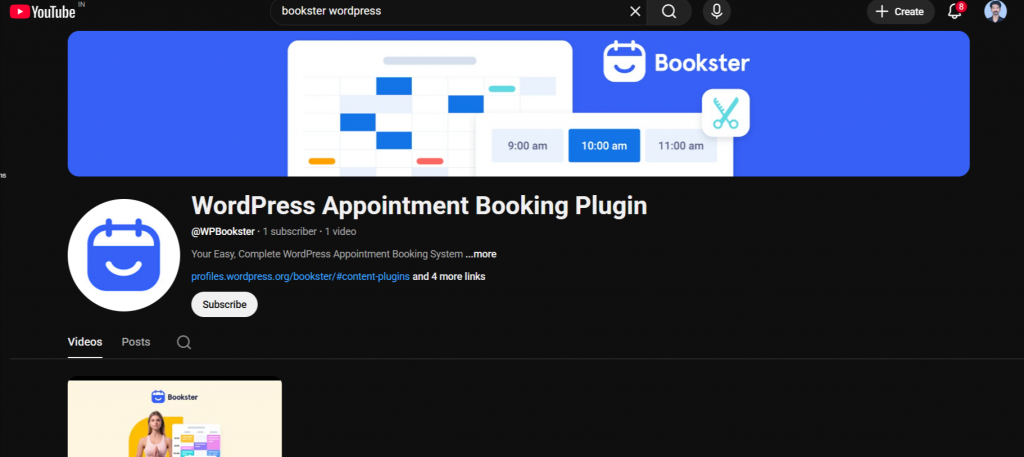Viewport: 1024px width, 457px height.
Task: Open the profiles.wordpress.org/bookster link
Action: (300, 277)
